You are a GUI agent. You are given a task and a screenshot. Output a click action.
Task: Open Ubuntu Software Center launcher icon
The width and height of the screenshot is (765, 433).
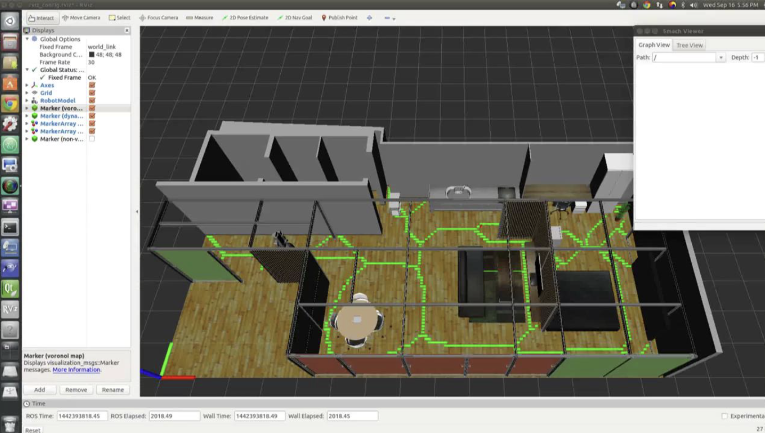coord(10,83)
